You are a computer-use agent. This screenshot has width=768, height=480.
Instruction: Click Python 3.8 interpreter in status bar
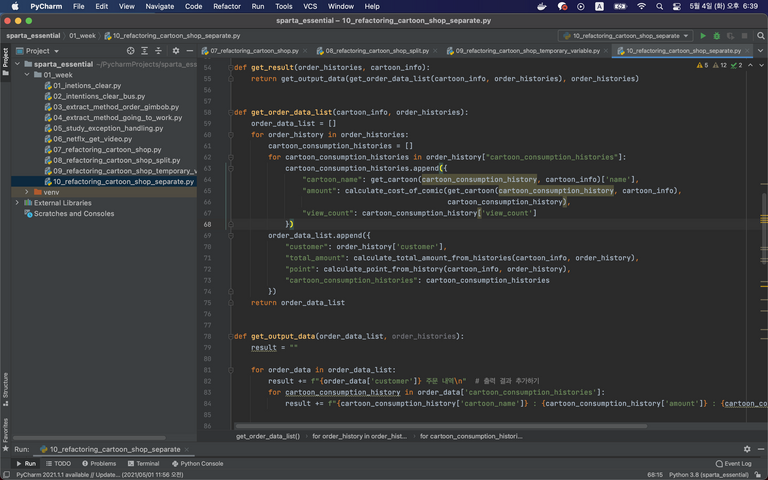710,475
